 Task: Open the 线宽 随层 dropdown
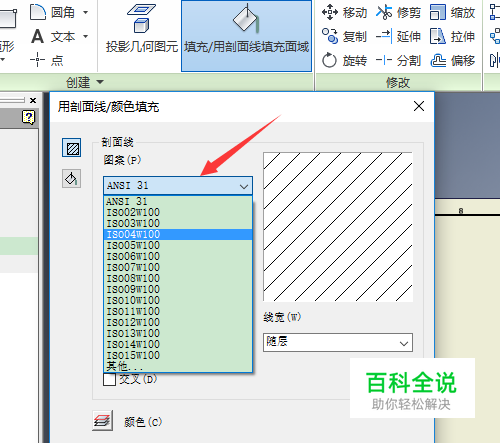click(338, 342)
